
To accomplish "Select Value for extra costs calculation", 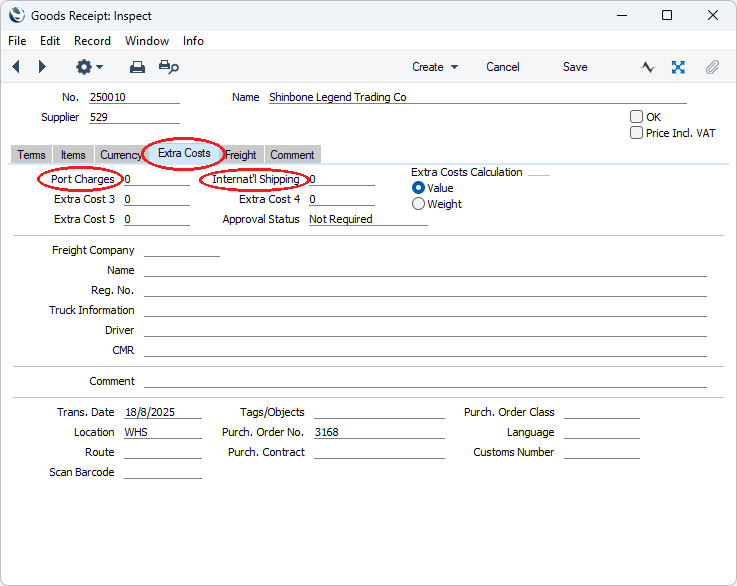I will (x=418, y=188).
